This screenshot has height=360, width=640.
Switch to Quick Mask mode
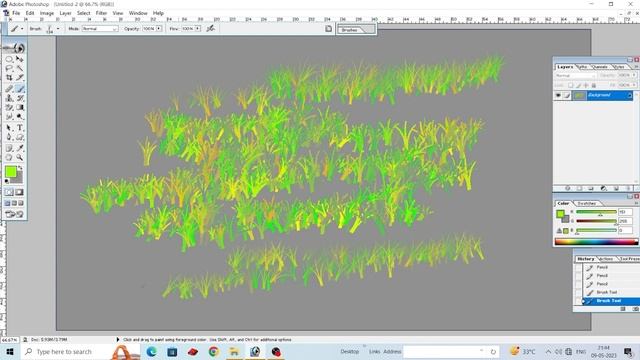click(19, 192)
